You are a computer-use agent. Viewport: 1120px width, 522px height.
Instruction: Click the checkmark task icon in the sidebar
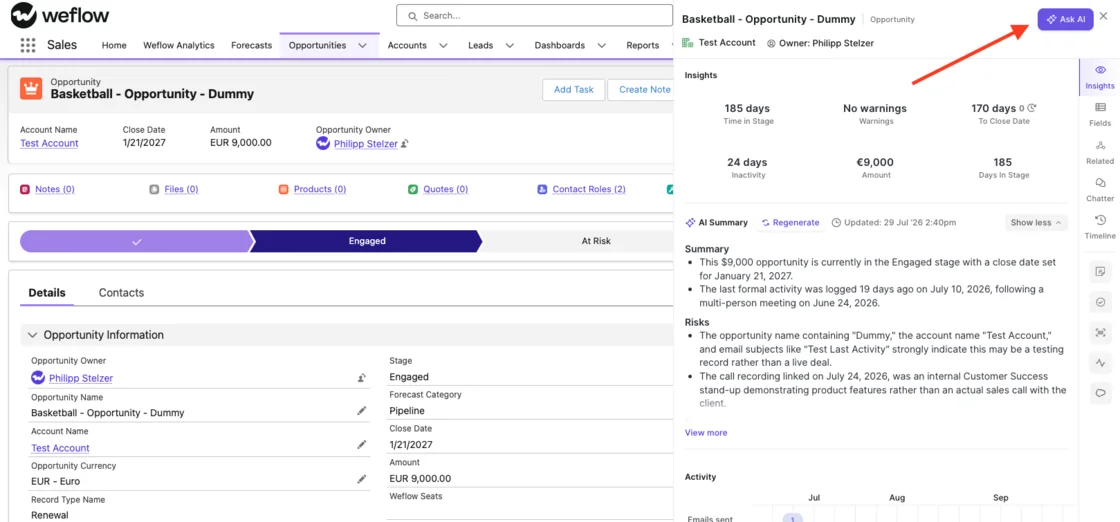pos(1100,302)
